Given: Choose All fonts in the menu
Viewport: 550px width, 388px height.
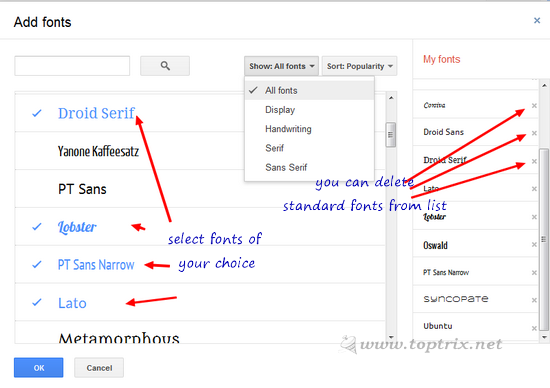Looking at the screenshot, I should pos(309,91).
